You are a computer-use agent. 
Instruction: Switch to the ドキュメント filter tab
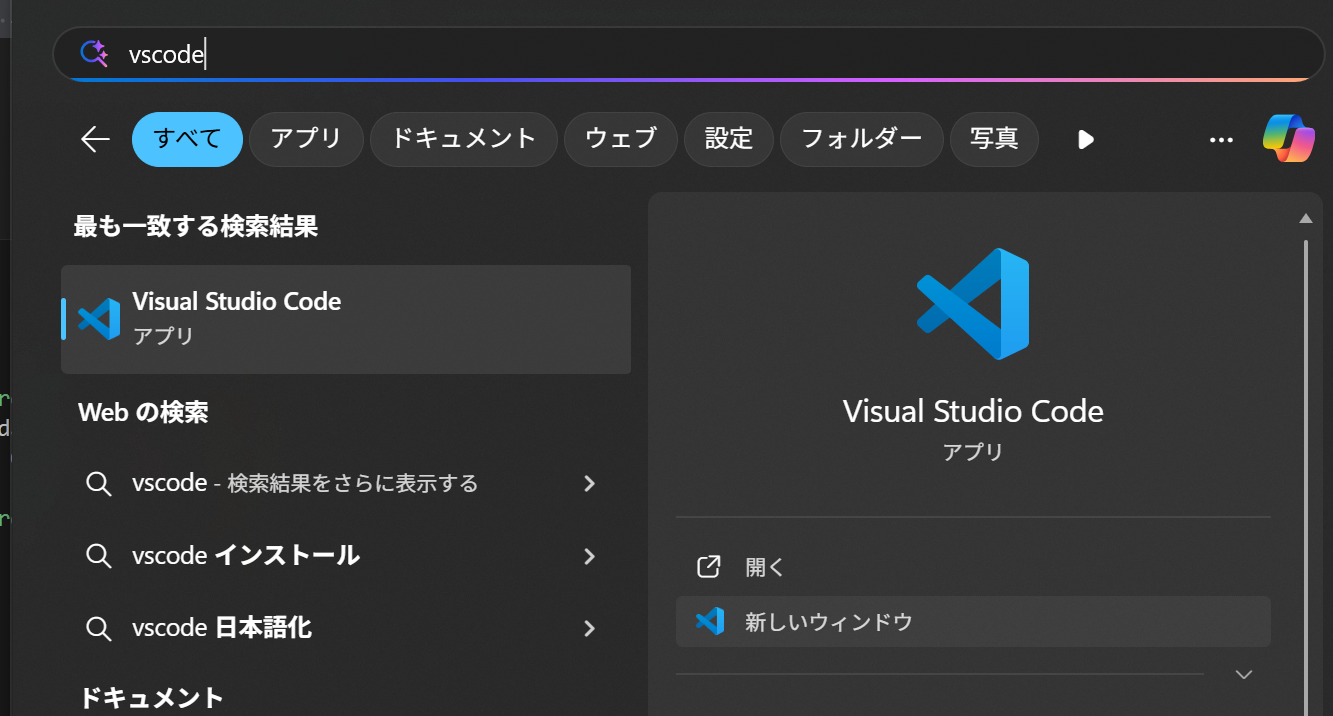(464, 139)
